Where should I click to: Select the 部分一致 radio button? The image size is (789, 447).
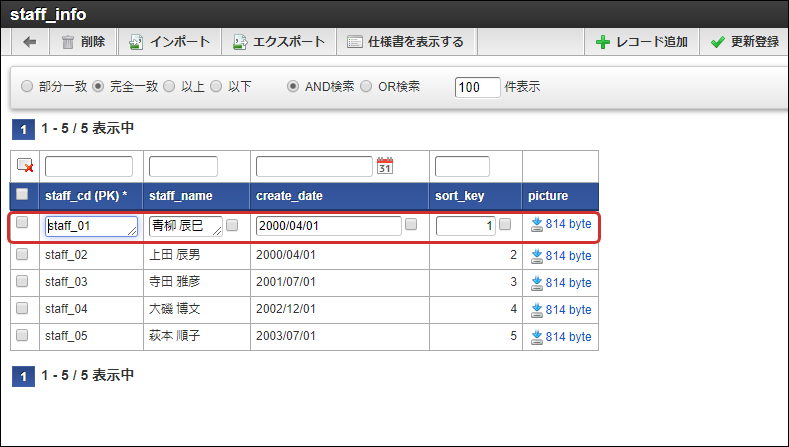(27, 87)
